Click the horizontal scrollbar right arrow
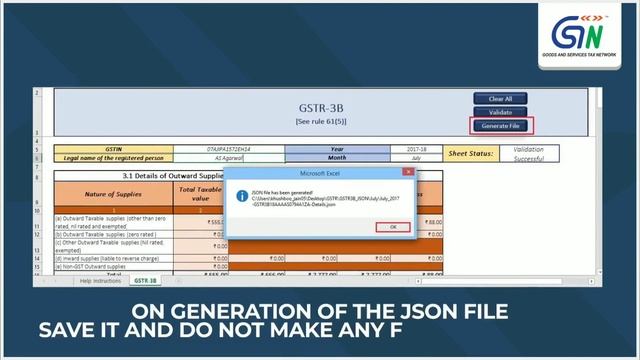This screenshot has width=640, height=360. point(591,281)
